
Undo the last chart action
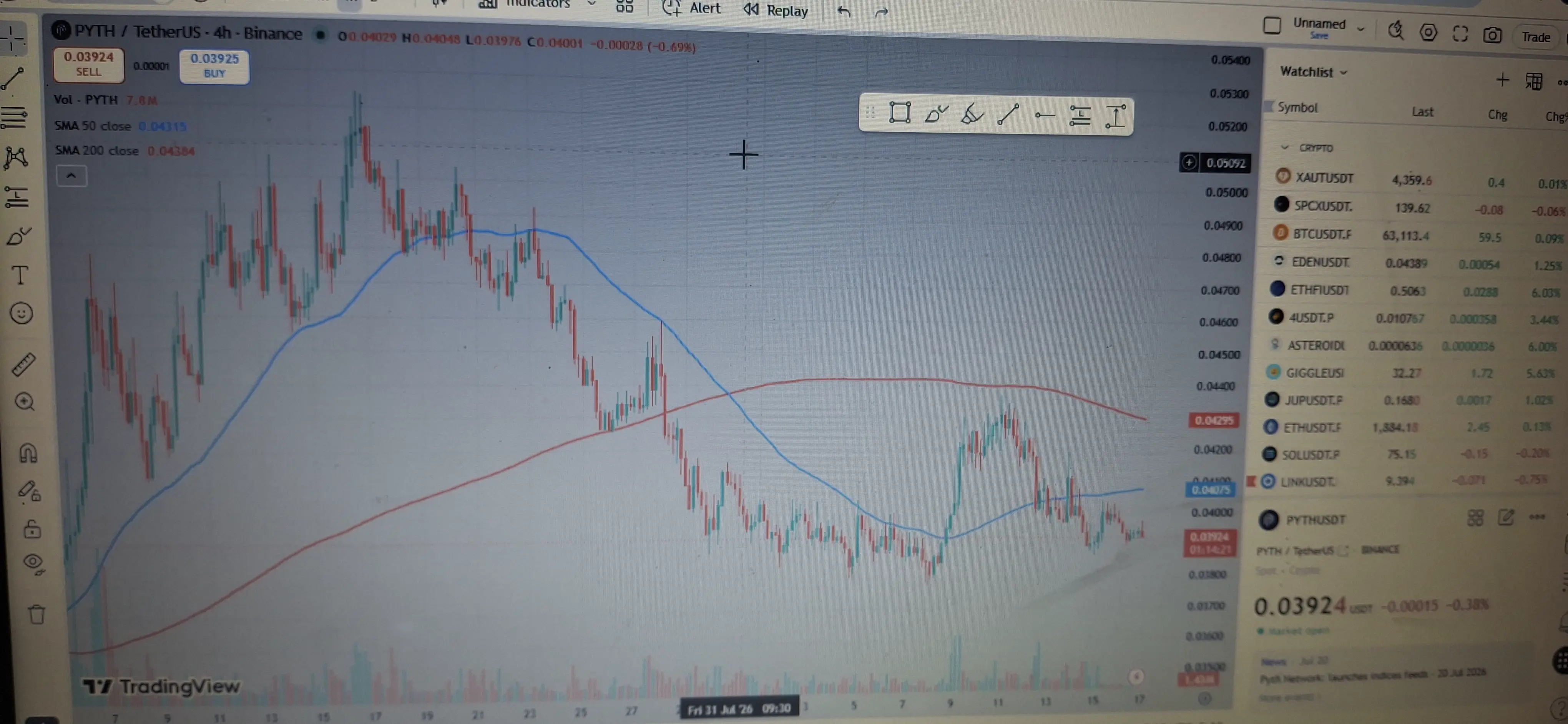(x=844, y=12)
